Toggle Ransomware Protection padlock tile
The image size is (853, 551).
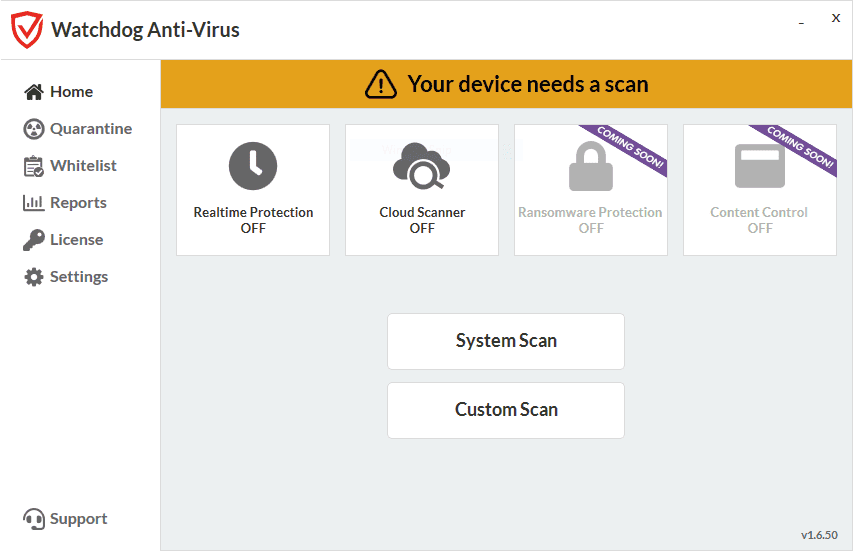(x=591, y=190)
